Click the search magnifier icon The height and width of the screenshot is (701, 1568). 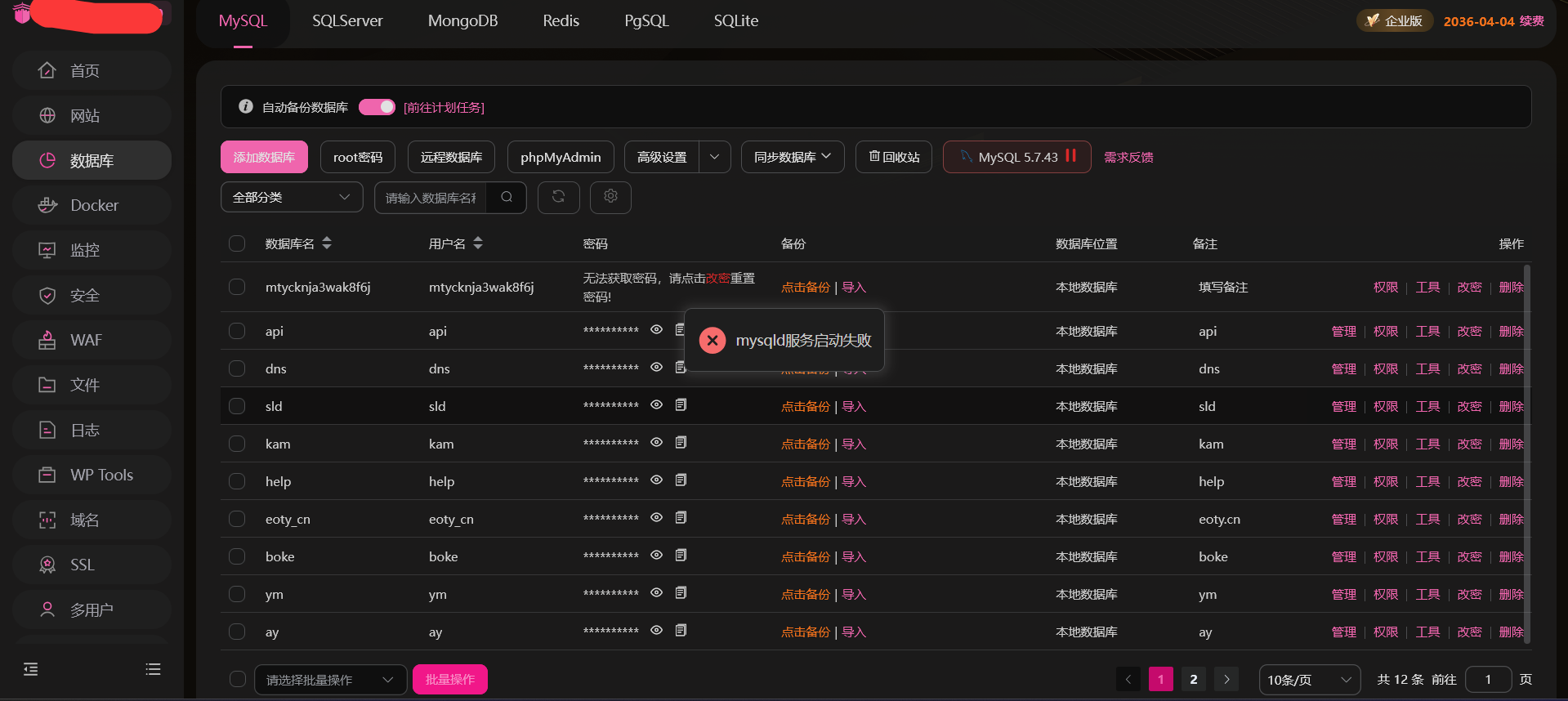507,197
